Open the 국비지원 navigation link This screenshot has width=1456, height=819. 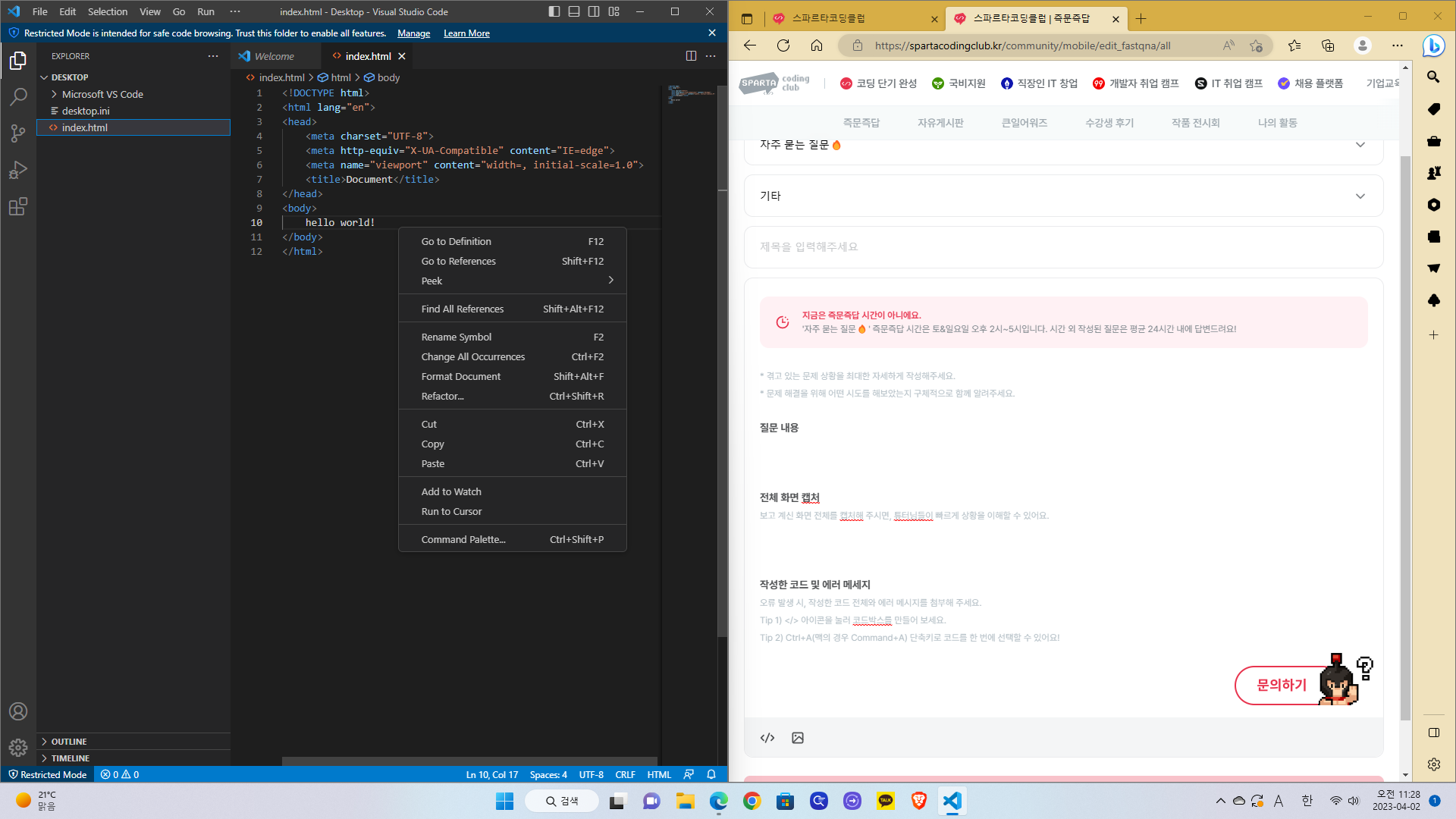[959, 83]
